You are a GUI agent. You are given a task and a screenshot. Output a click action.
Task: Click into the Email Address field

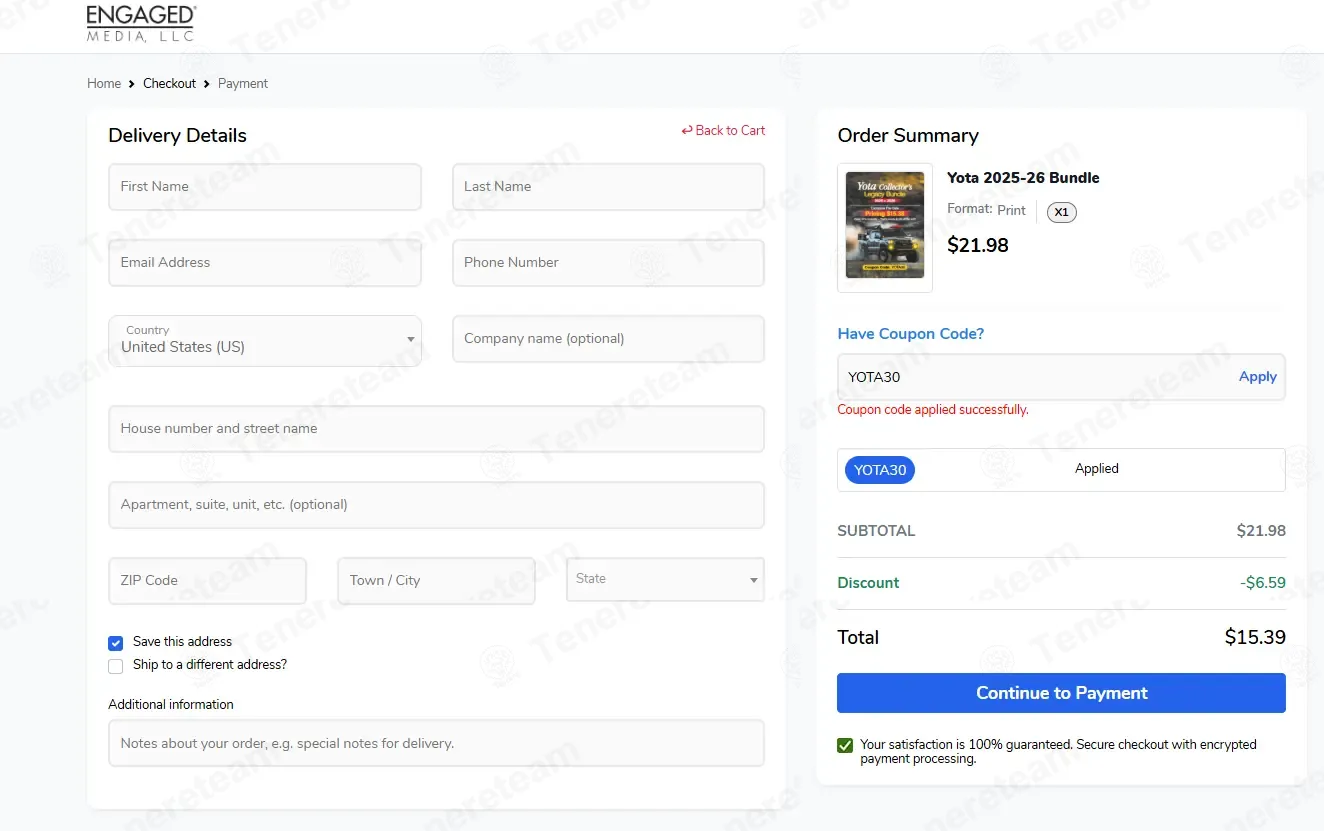pos(265,263)
